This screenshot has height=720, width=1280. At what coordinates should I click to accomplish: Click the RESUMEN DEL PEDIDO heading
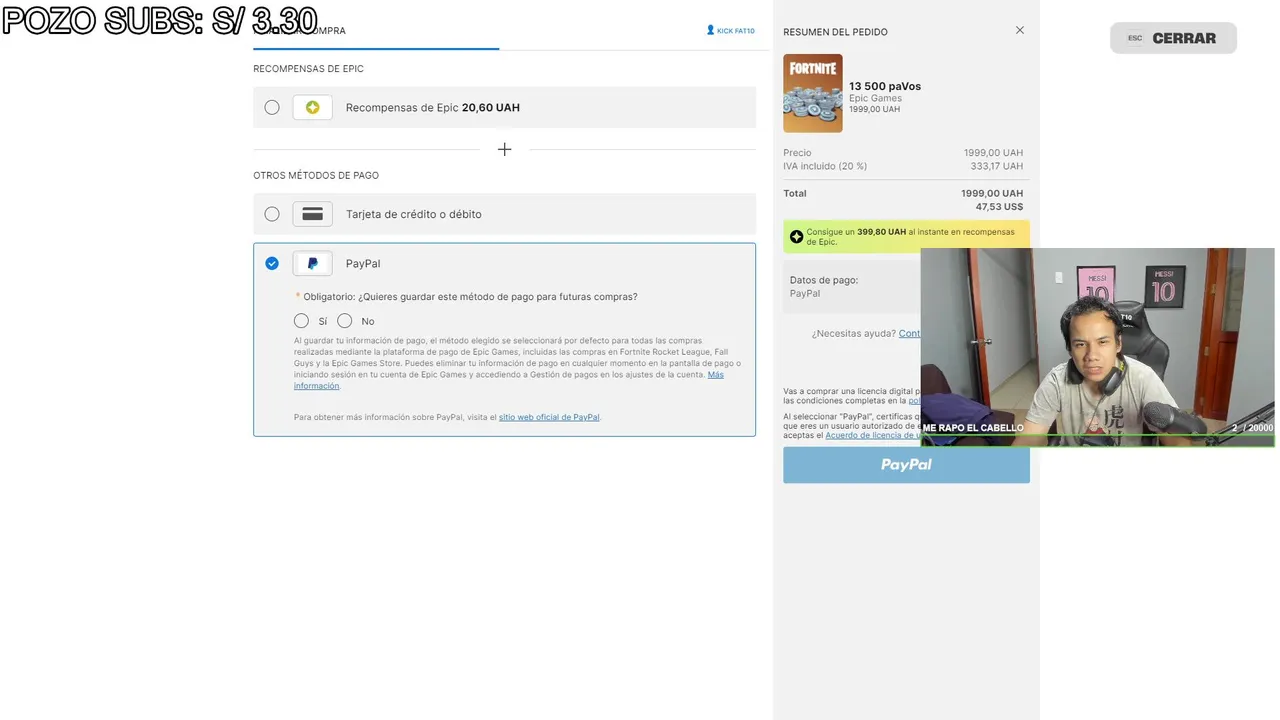coord(835,32)
